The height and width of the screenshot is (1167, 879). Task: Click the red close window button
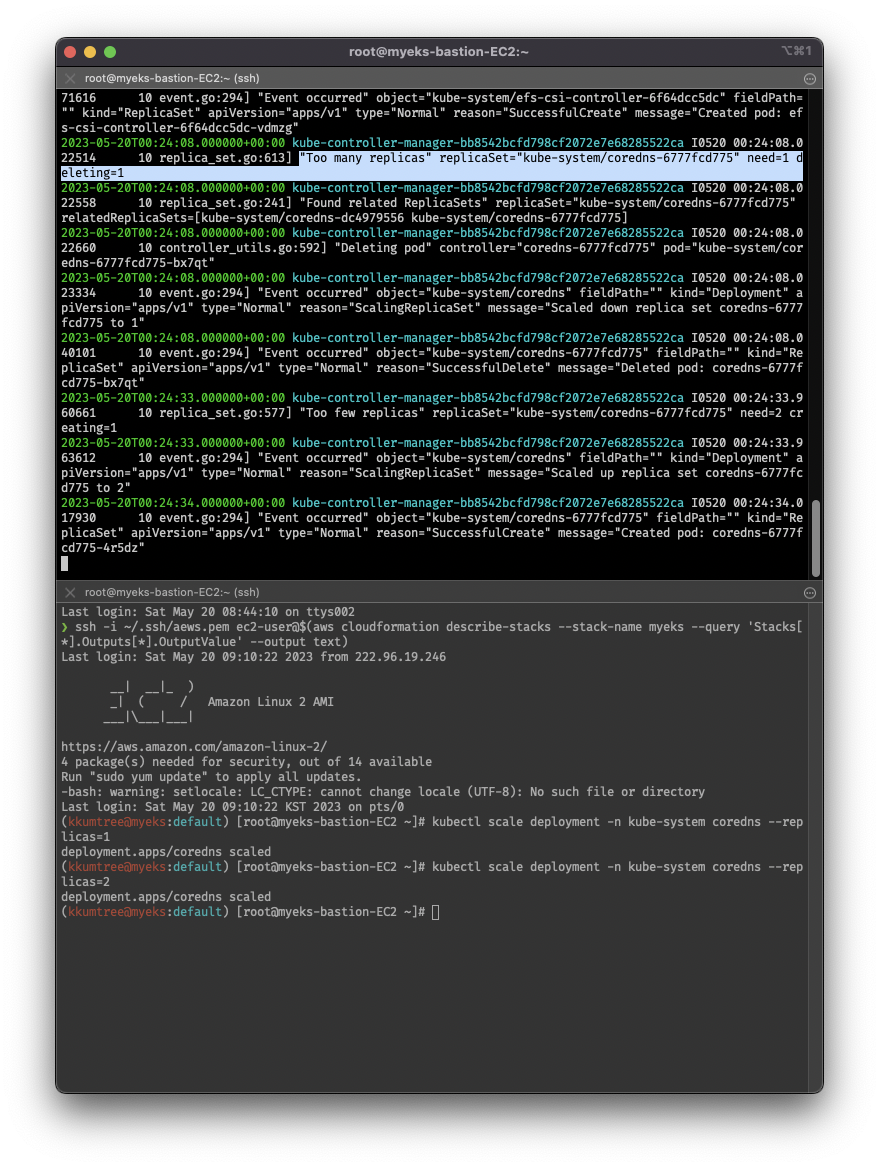[71, 52]
